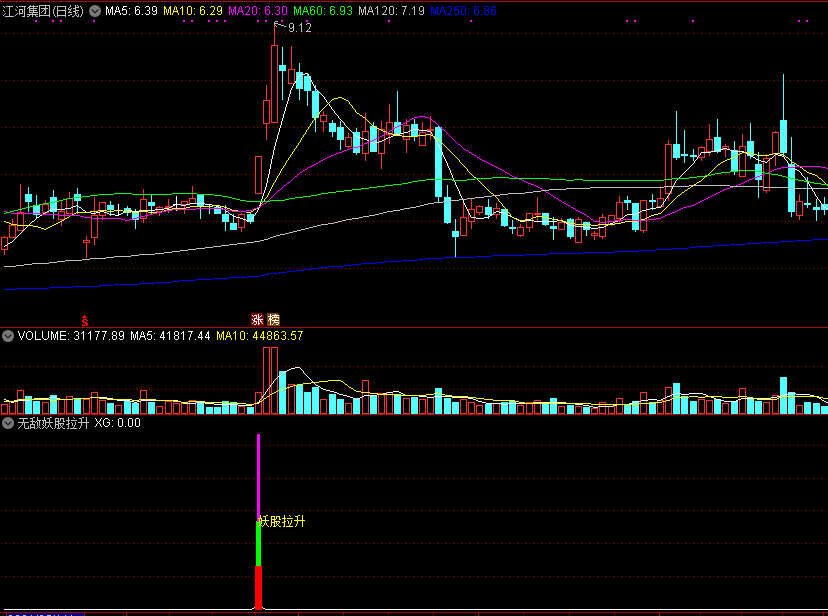Open the 无敌妖股拉升 indicator dropdown arrow
This screenshot has height=616, width=828.
coord(8,423)
